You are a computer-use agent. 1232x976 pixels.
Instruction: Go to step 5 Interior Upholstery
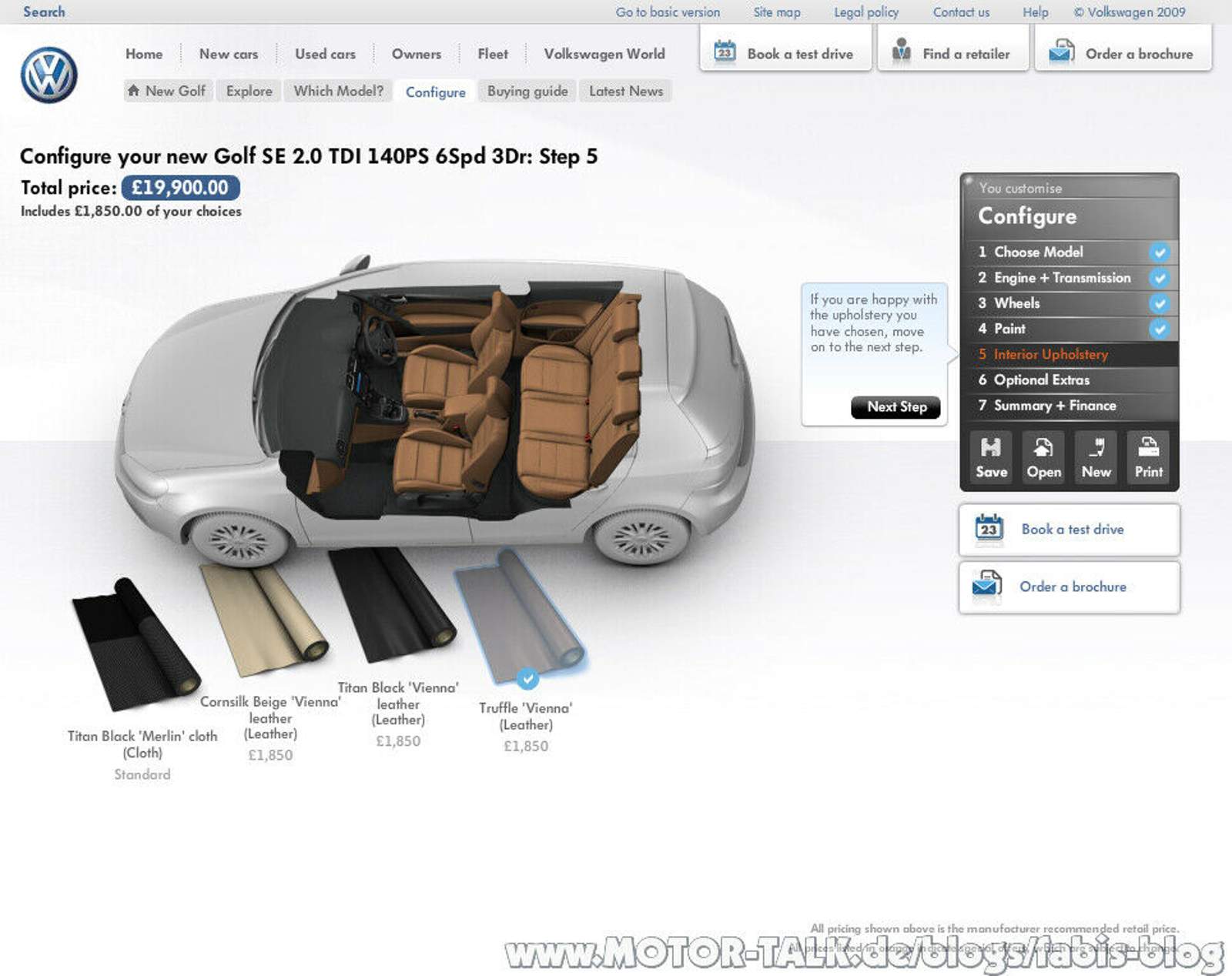point(1070,354)
